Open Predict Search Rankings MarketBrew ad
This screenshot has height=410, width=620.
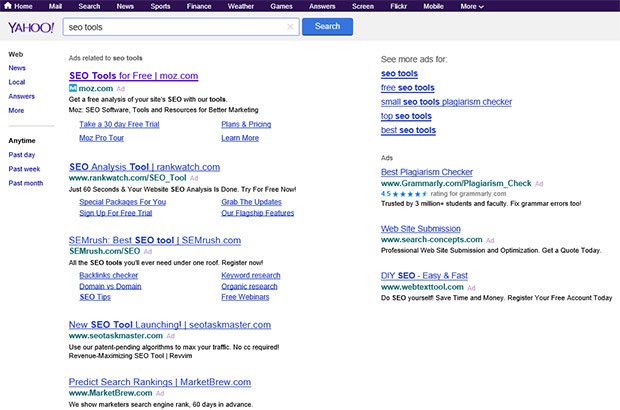click(x=160, y=382)
